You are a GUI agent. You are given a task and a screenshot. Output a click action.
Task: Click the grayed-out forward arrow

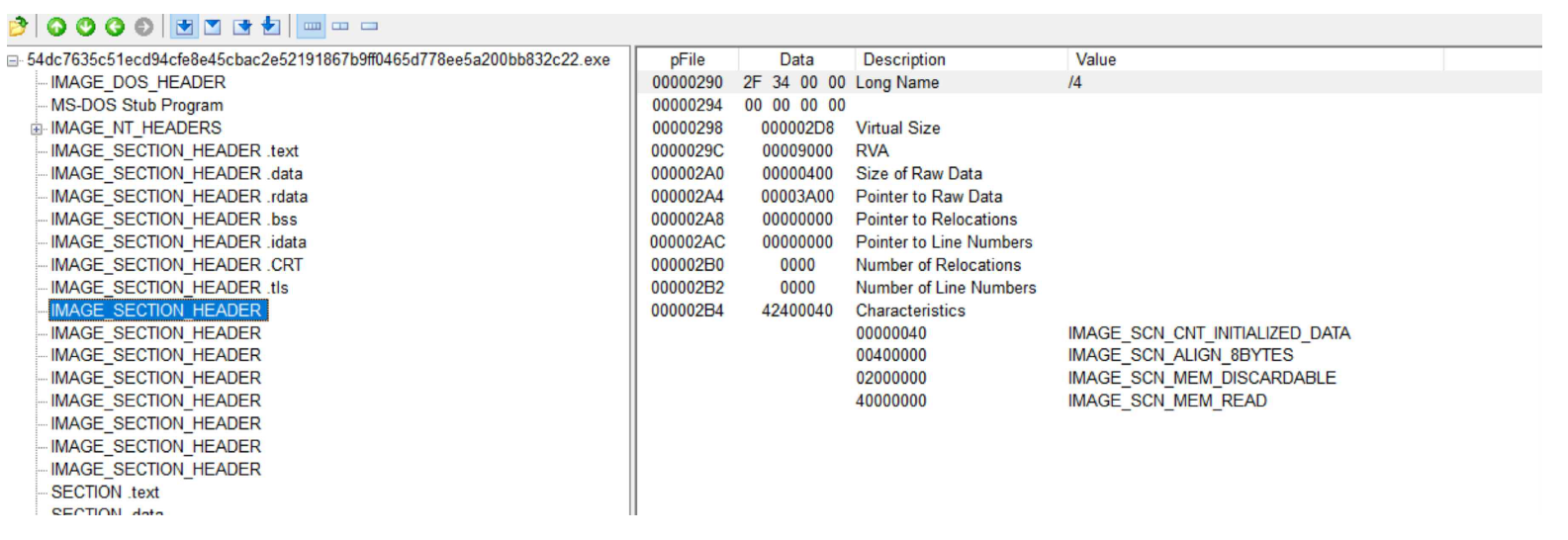click(143, 27)
